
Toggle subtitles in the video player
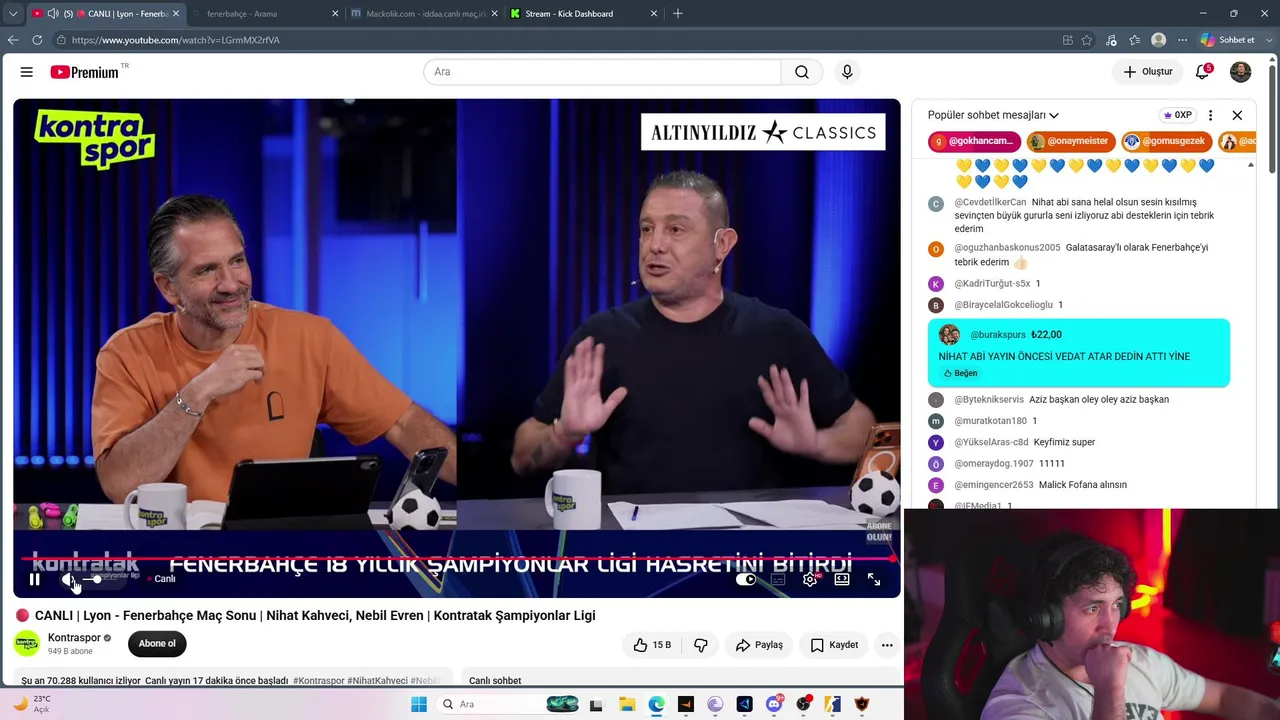pos(778,579)
